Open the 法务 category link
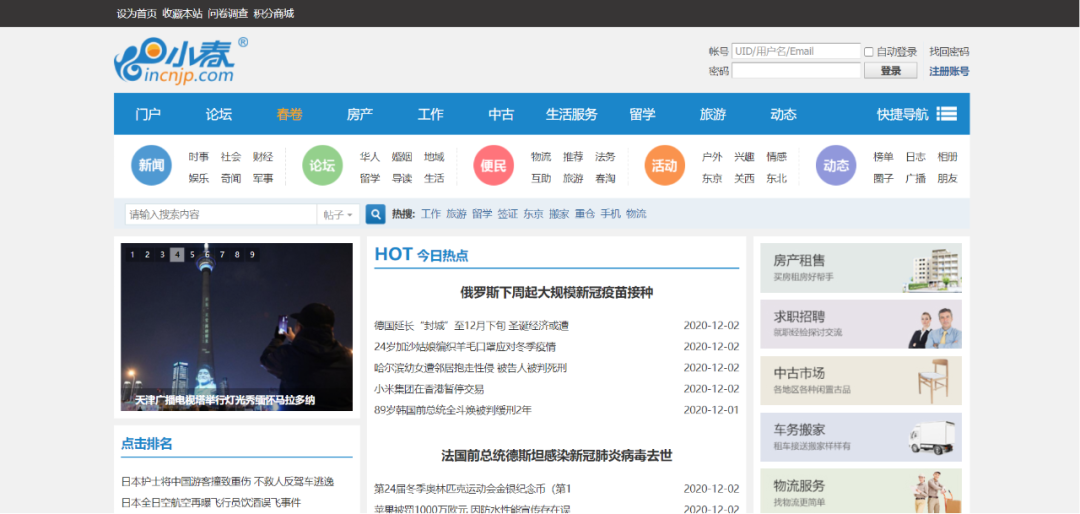This screenshot has width=1080, height=514. (605, 156)
